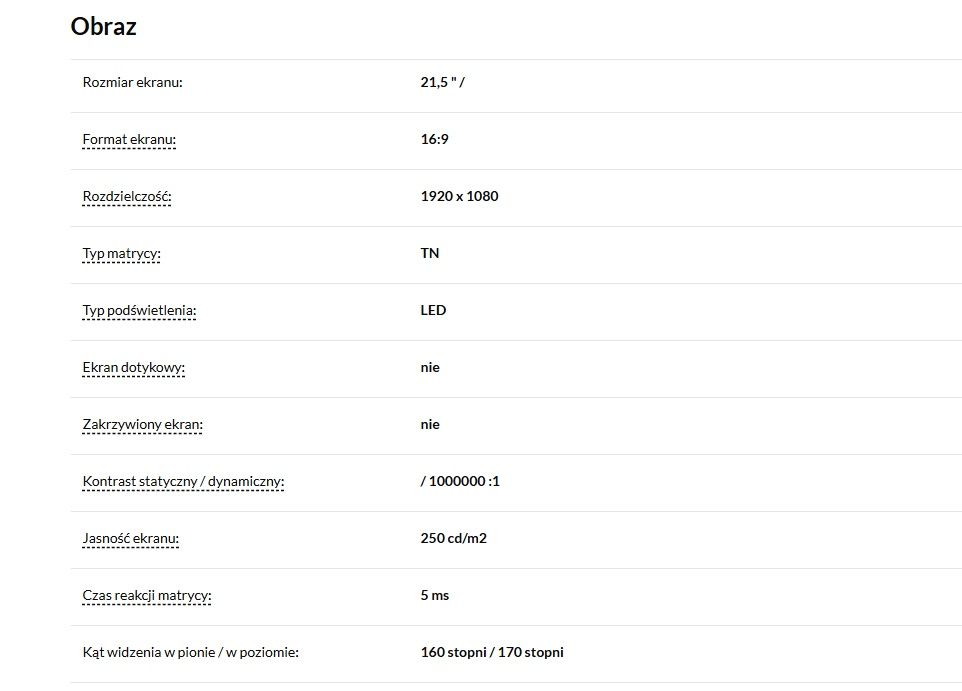
Task: Click the "Kąt widzenia w pionie" label
Action: [x=190, y=652]
